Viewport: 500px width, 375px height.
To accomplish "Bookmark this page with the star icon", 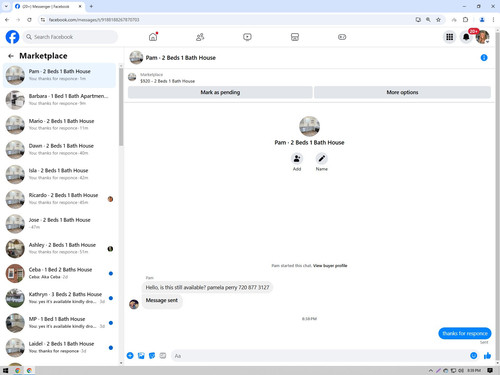I will pos(438,20).
